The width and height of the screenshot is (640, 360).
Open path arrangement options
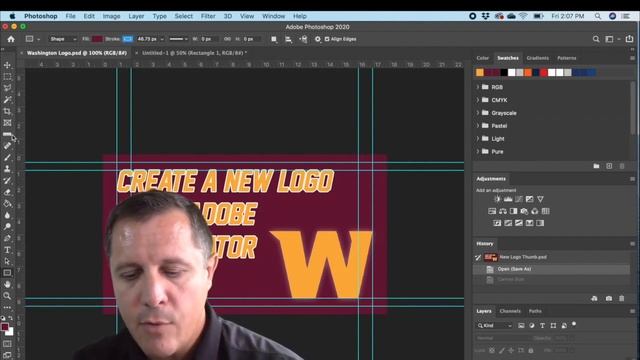tap(303, 39)
